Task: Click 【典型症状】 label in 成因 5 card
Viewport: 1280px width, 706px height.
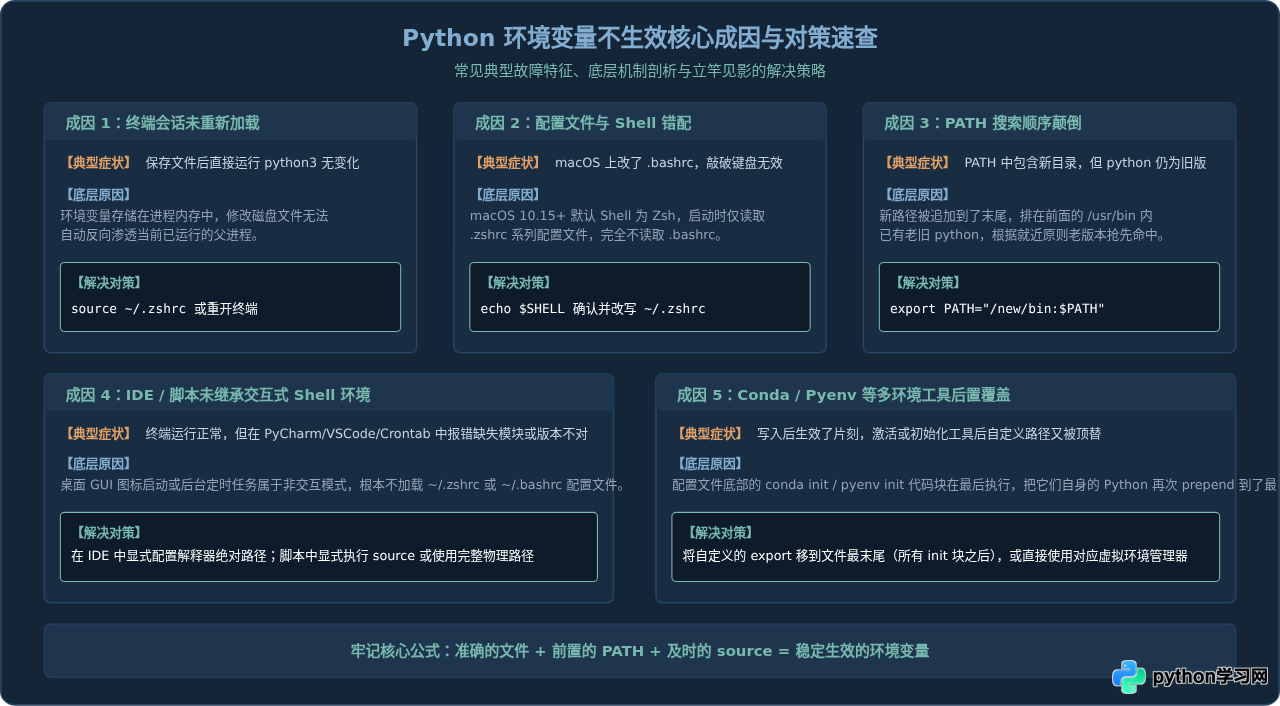Action: pyautogui.click(x=710, y=434)
